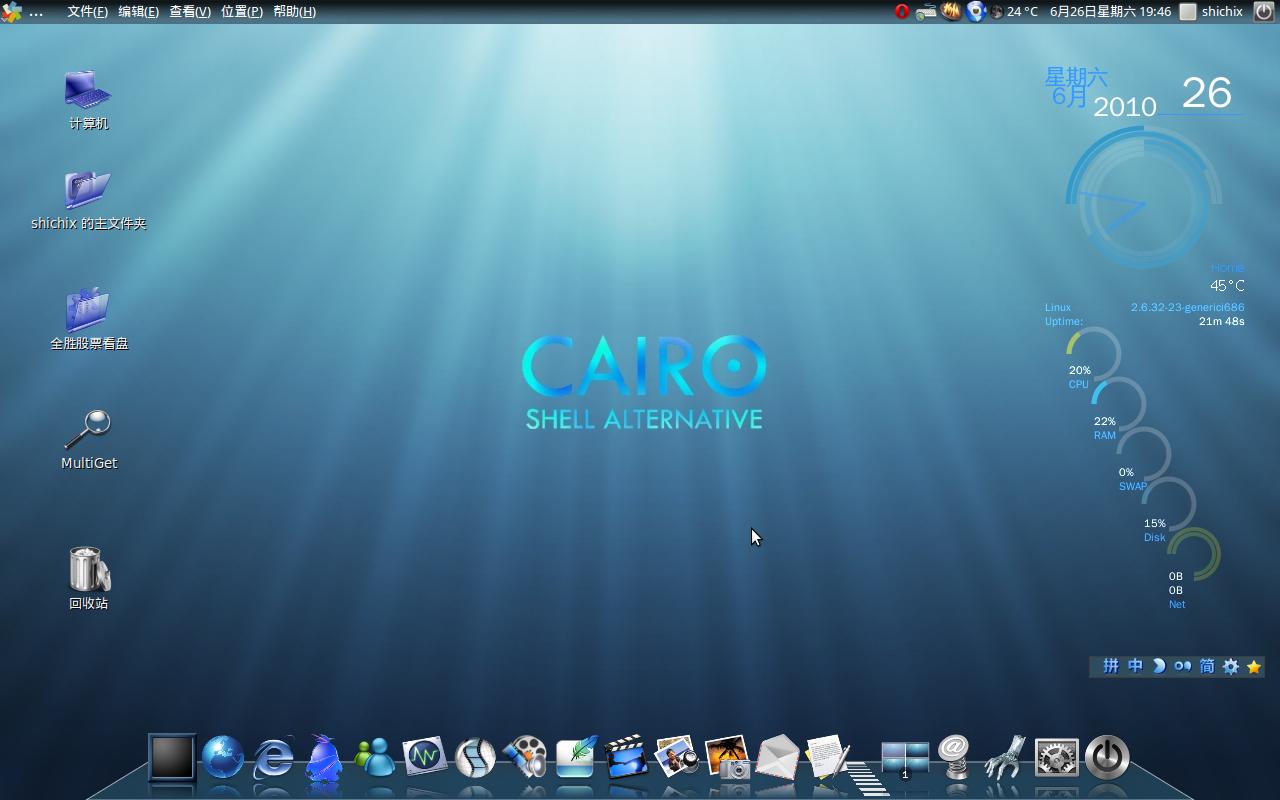Launch the QQ penguin messenger in dock
This screenshot has width=1280, height=800.
324,758
